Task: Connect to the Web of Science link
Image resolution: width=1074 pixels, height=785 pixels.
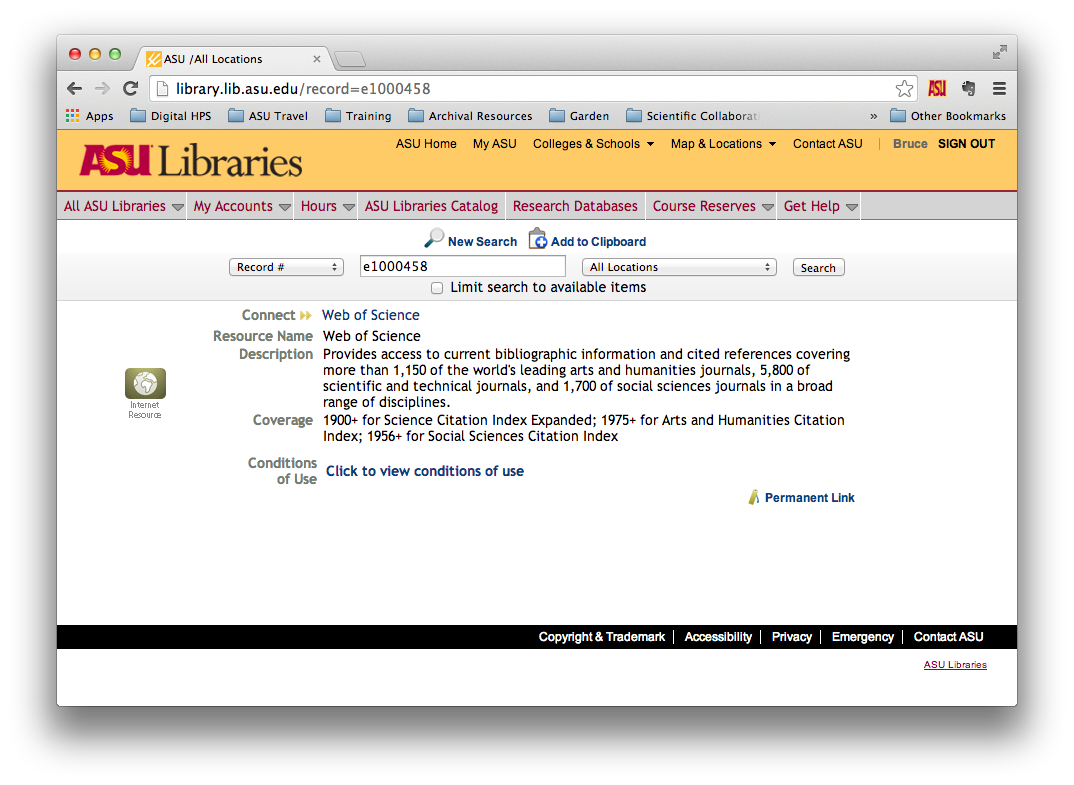Action: point(371,315)
